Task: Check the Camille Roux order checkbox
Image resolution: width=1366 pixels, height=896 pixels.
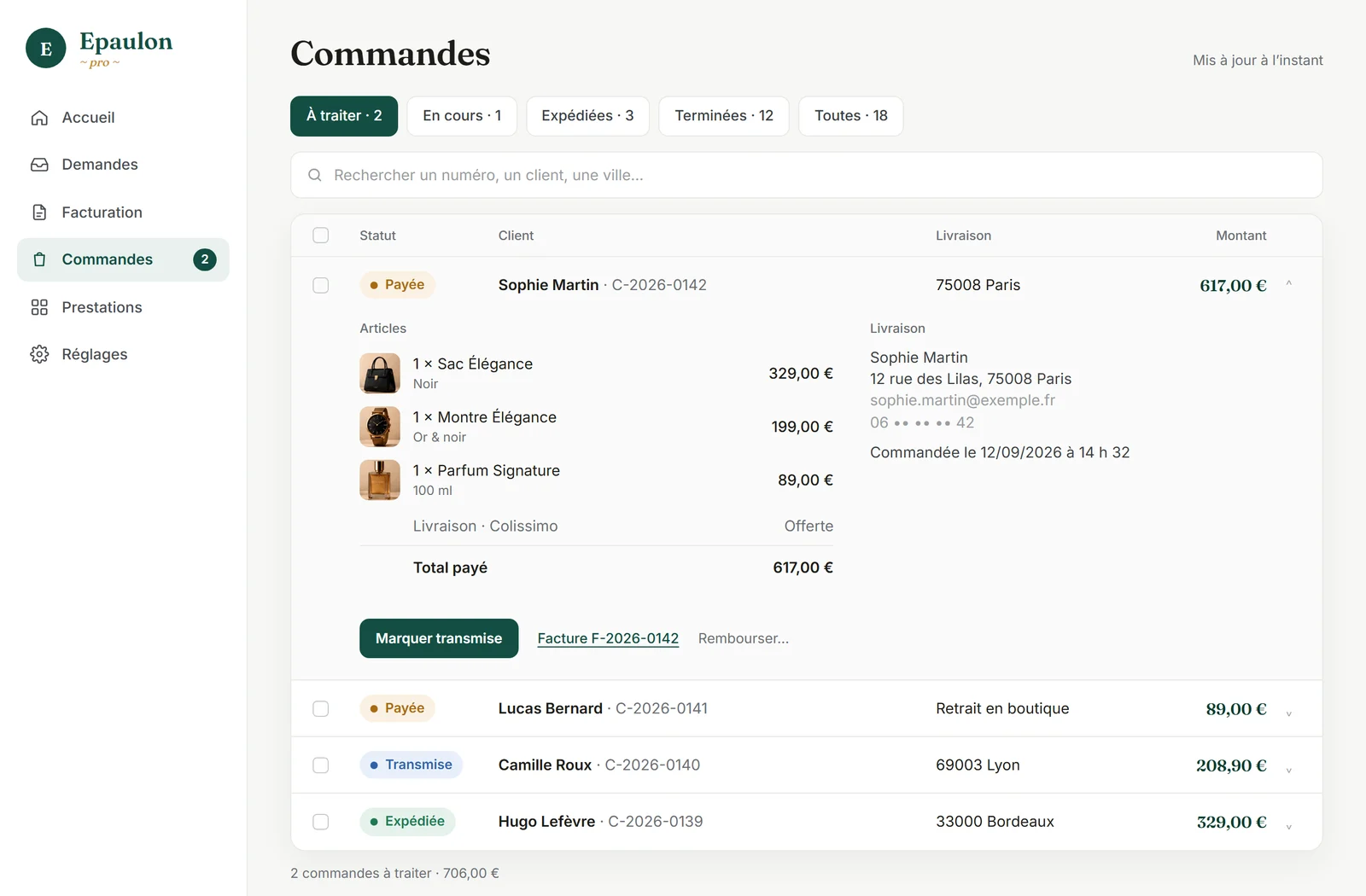Action: coord(321,765)
